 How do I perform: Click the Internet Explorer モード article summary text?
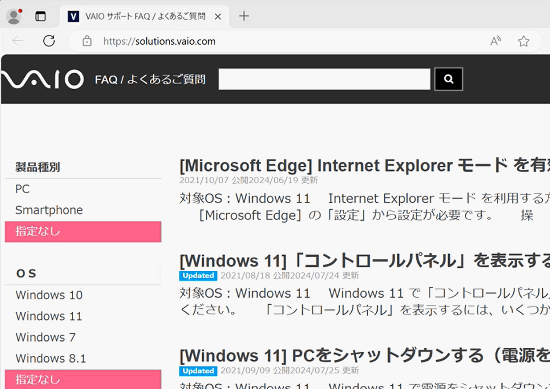point(364,207)
